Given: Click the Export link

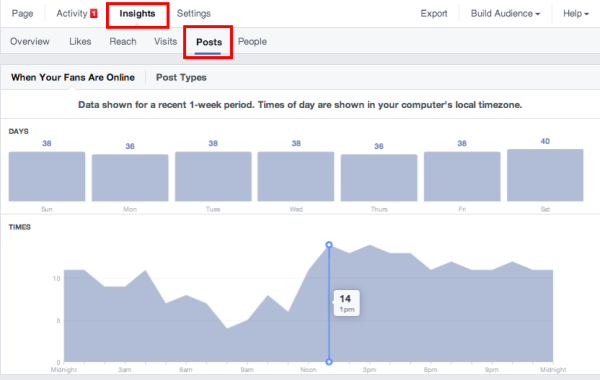Looking at the screenshot, I should coord(434,14).
